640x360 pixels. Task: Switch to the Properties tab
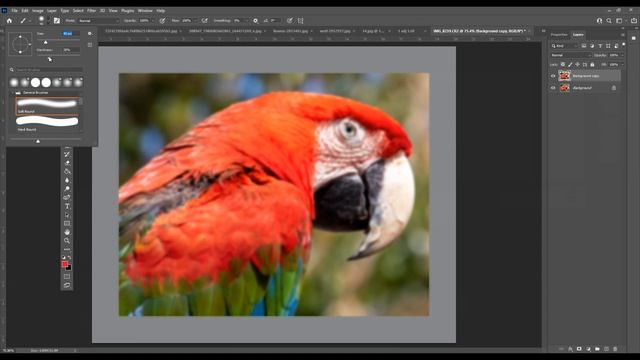[x=559, y=35]
